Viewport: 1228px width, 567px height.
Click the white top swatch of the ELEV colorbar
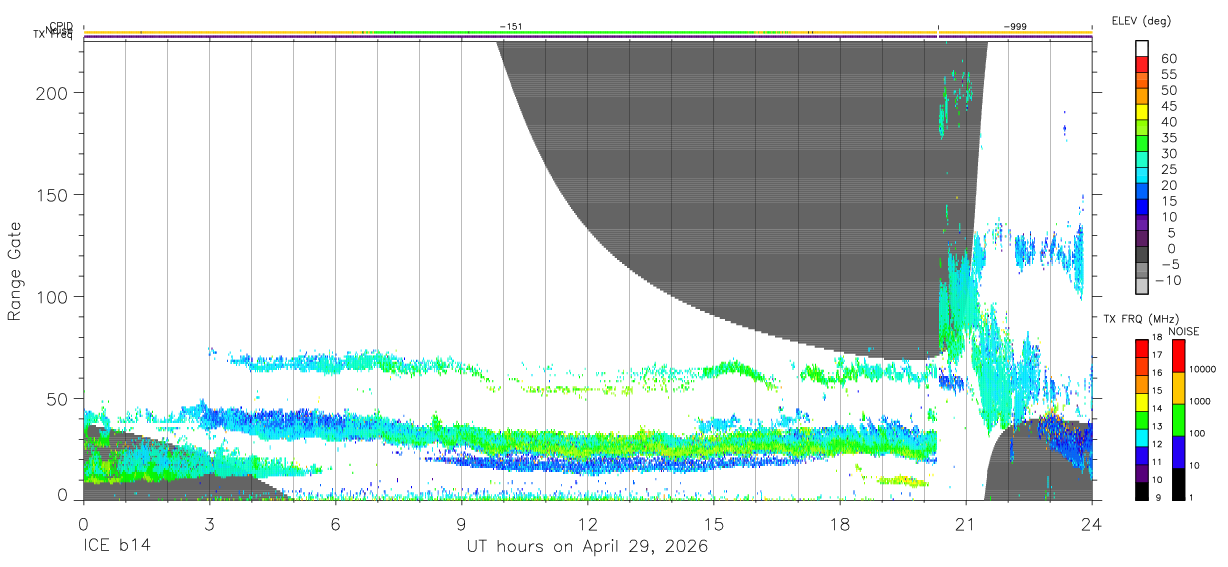pyautogui.click(x=1143, y=47)
